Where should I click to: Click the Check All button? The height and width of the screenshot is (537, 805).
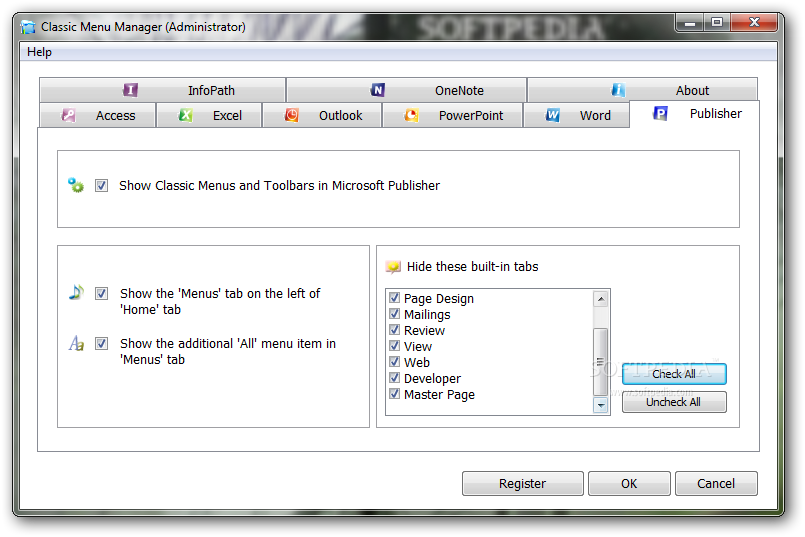[x=674, y=374]
